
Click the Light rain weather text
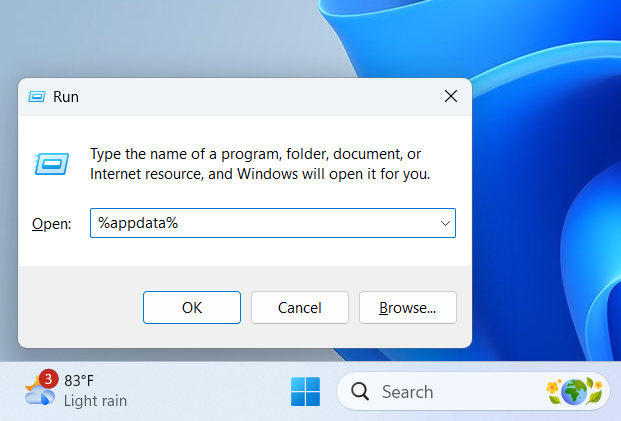(x=95, y=401)
